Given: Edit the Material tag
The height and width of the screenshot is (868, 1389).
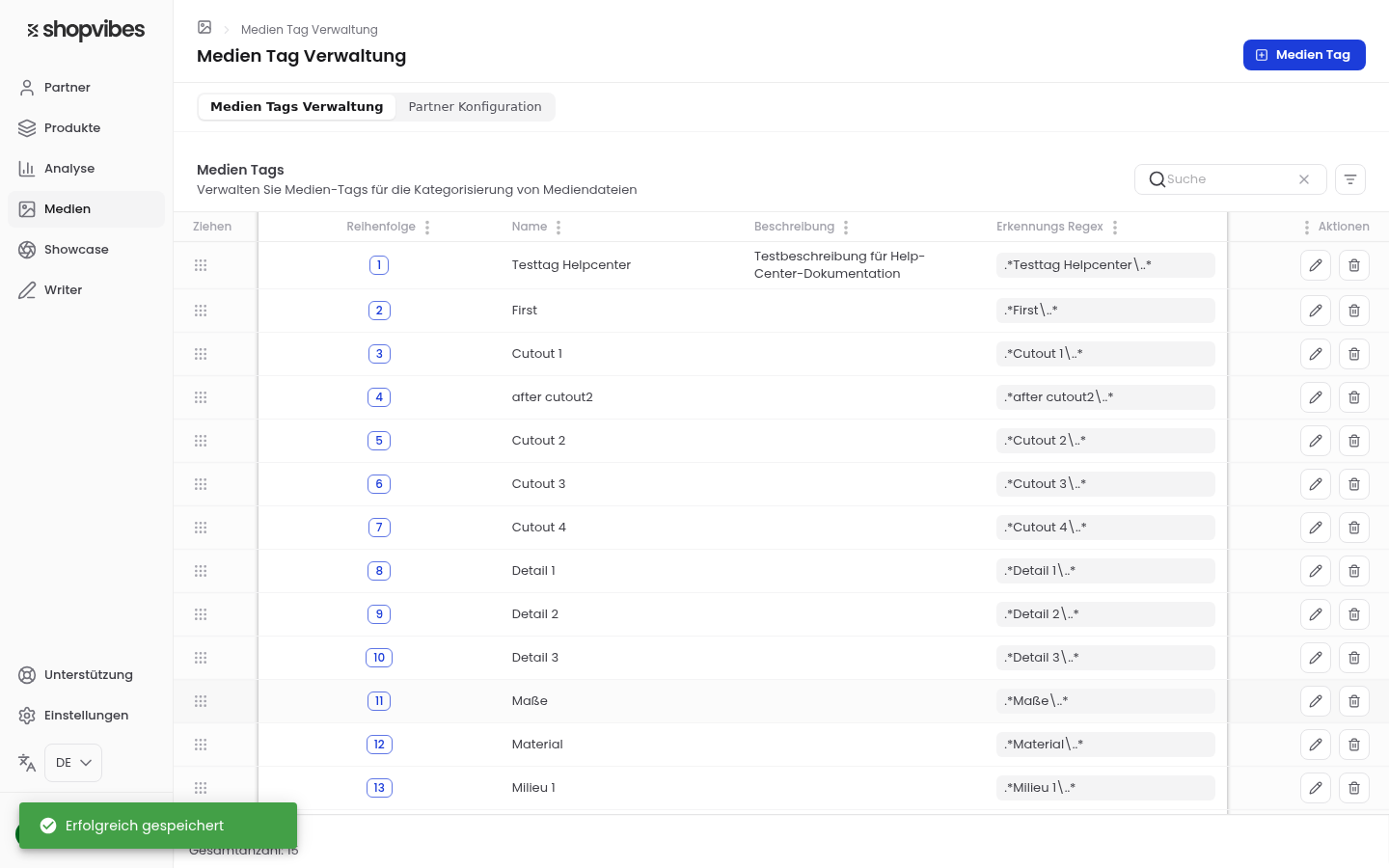Looking at the screenshot, I should pos(1316,745).
